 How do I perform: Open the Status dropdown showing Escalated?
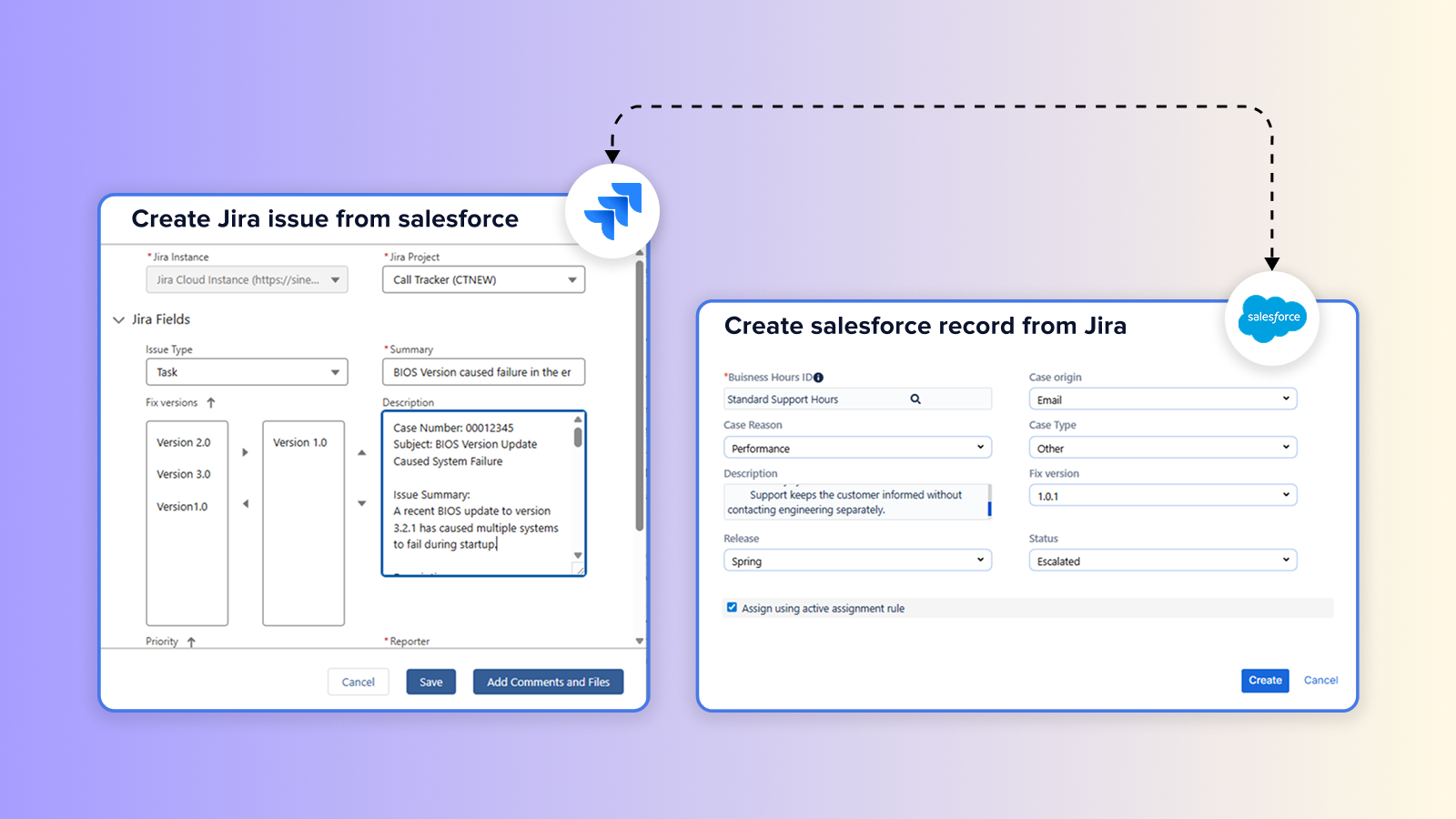[1163, 561]
